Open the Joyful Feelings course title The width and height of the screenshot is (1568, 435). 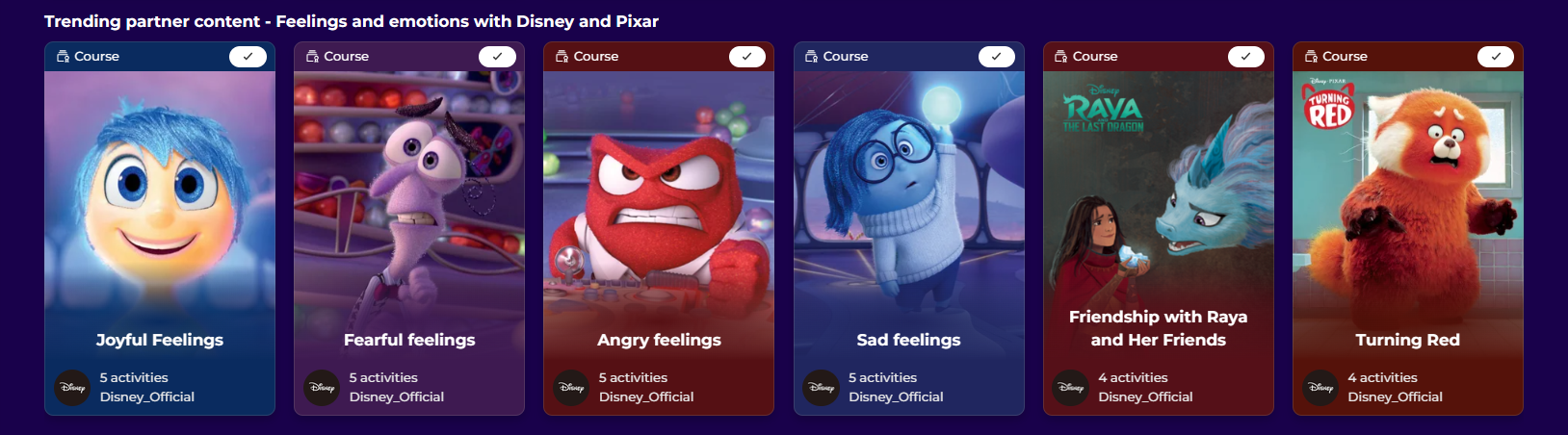tap(160, 340)
